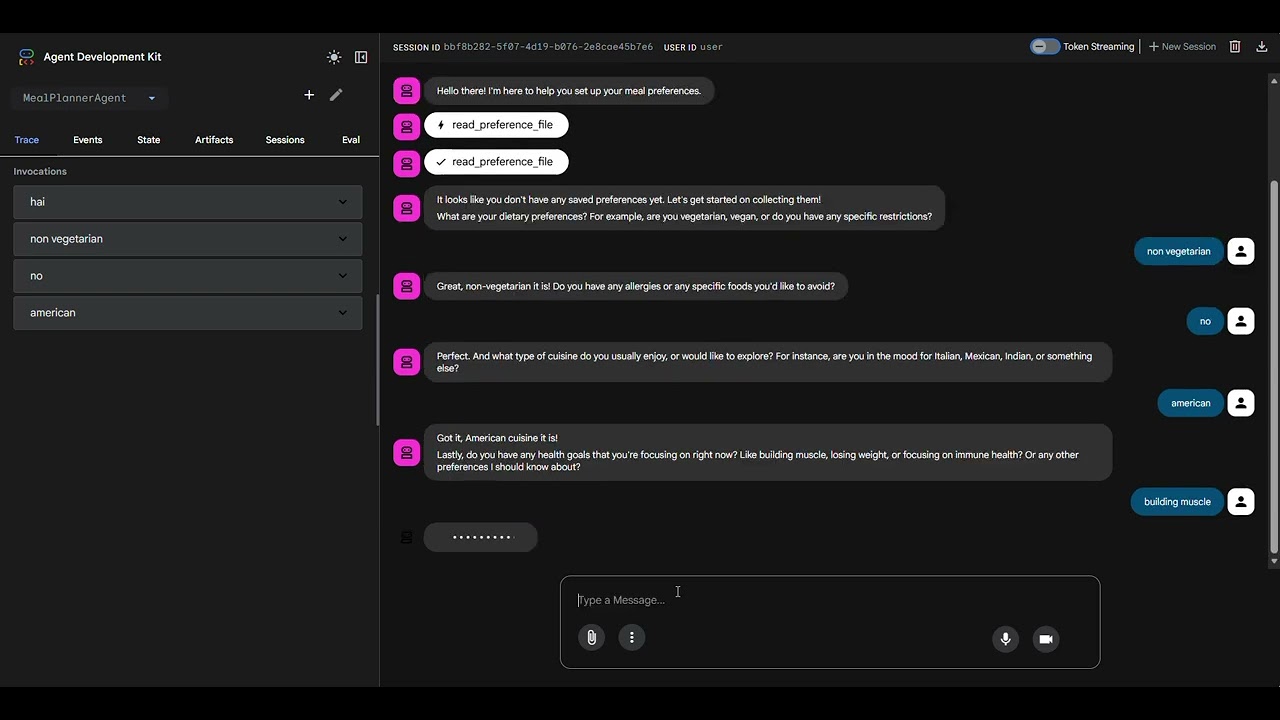This screenshot has height=720, width=1280.
Task: Click the 'Invocations' heading text
Action: [40, 172]
